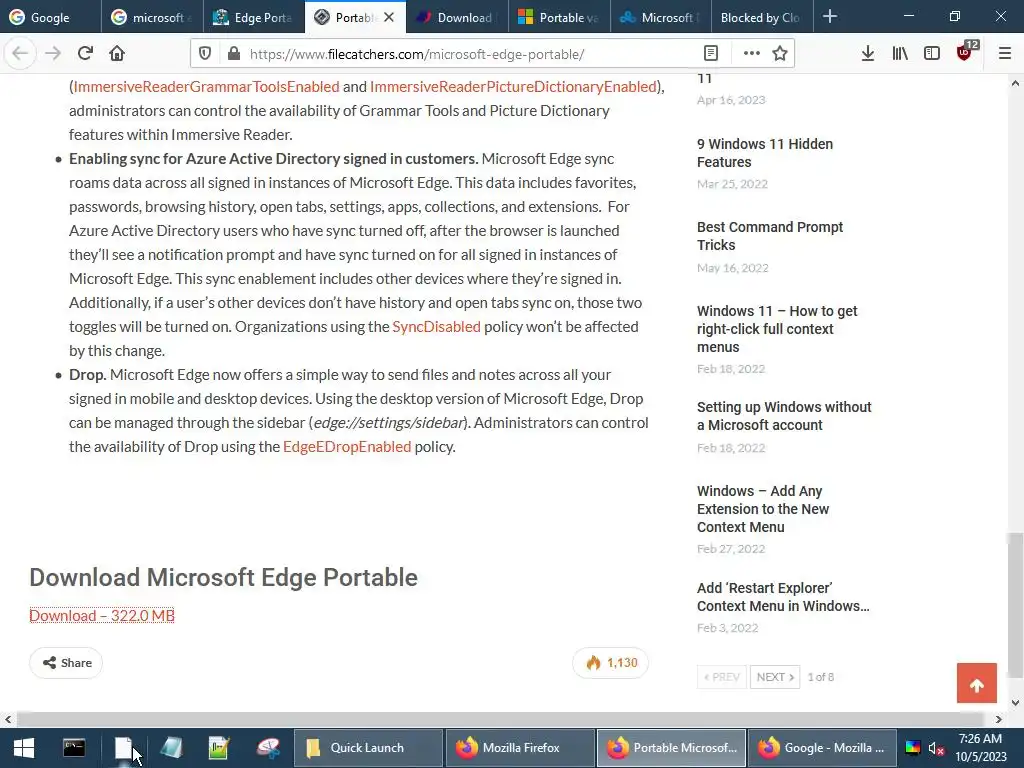Reload the current page
This screenshot has width=1024, height=768.
coord(85,54)
